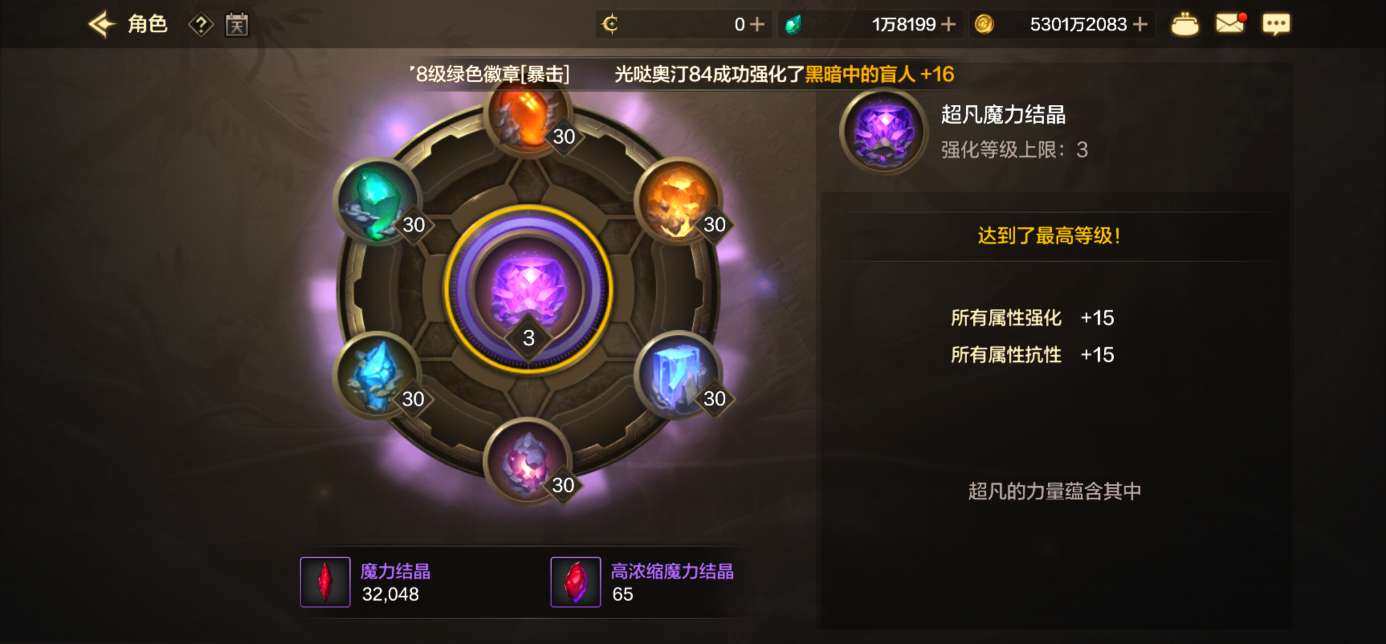Add more gold coins 5301万2083
The height and width of the screenshot is (644, 1386).
click(1140, 24)
